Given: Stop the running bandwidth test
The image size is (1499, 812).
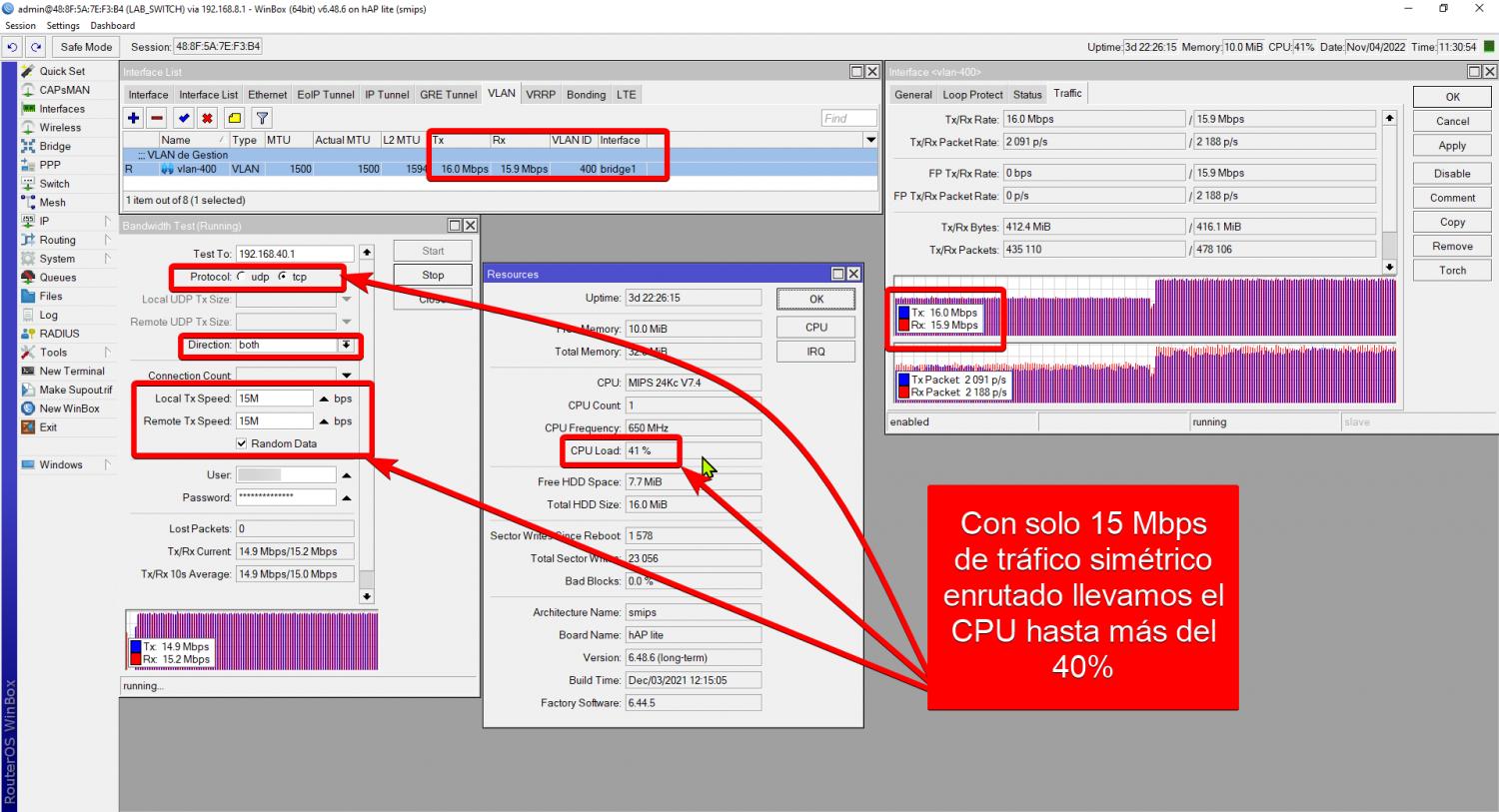Looking at the screenshot, I should click(433, 275).
